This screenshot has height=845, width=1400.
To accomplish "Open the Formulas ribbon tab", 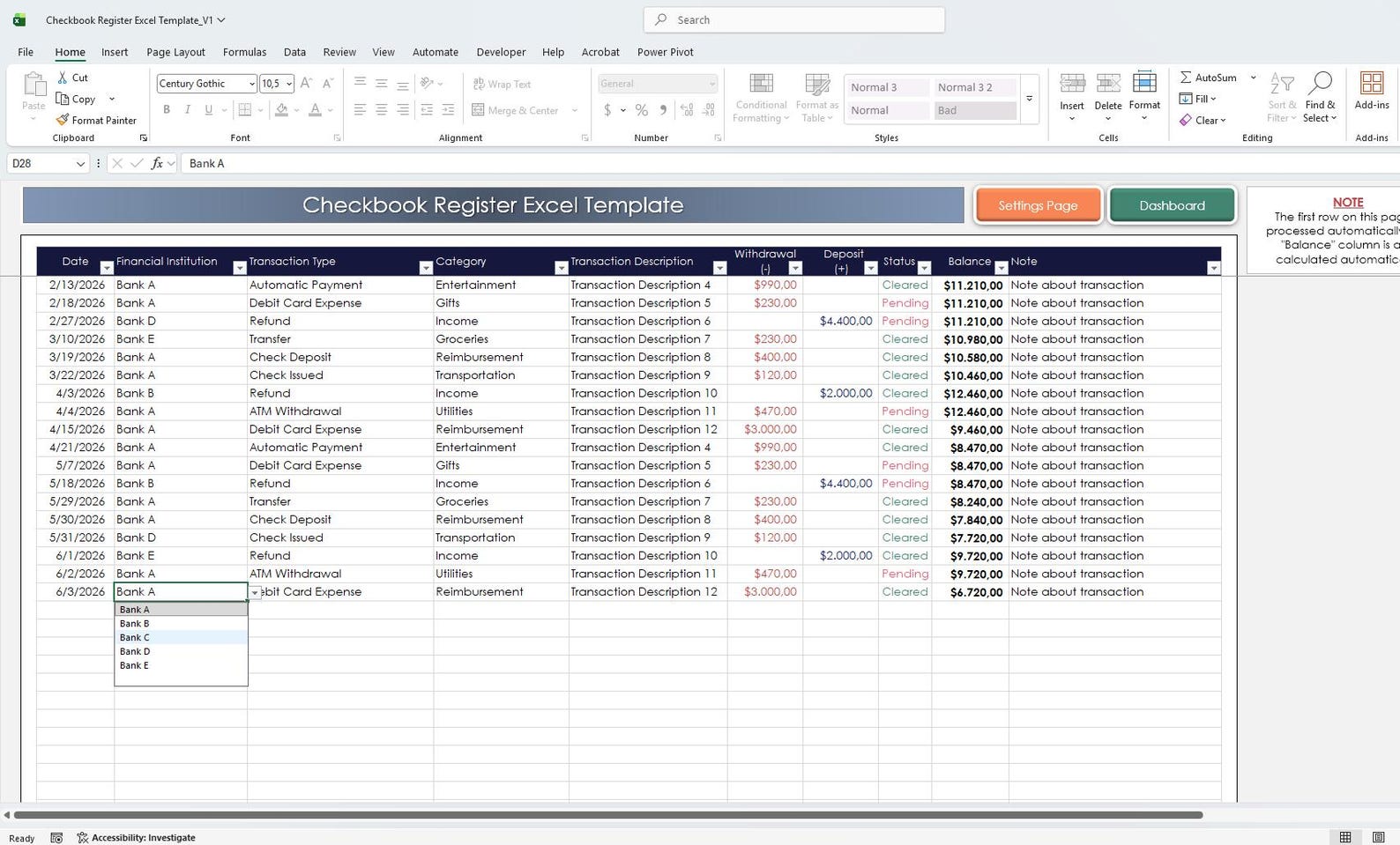I will 244,52.
